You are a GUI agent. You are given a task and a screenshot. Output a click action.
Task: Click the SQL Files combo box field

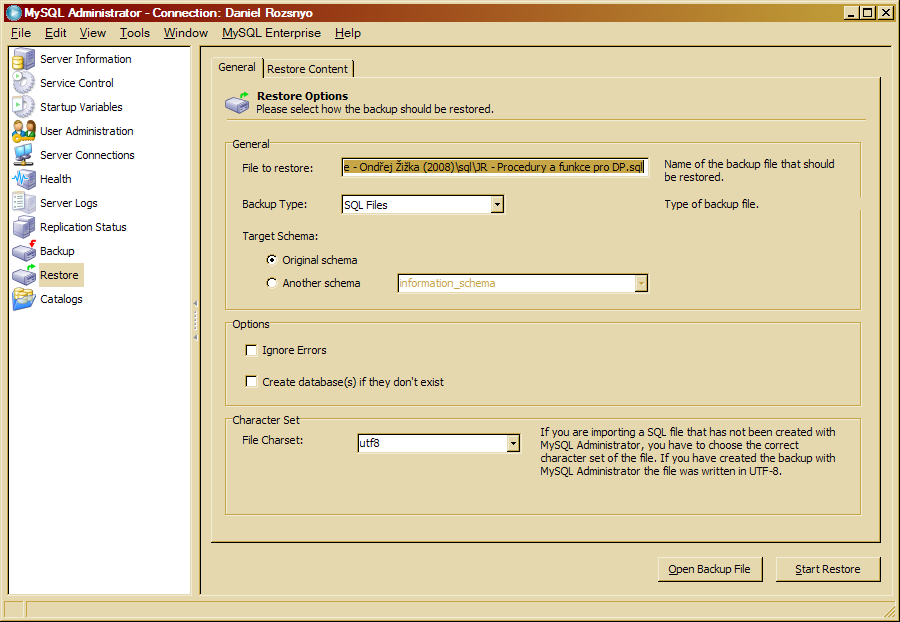pos(423,204)
